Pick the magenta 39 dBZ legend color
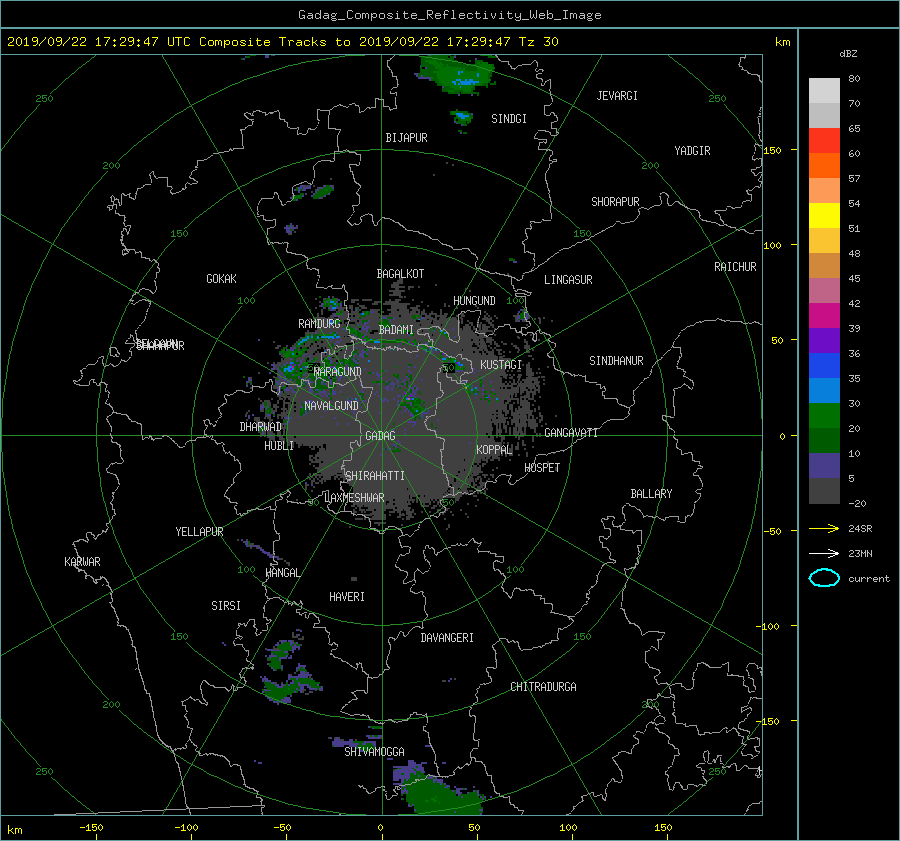This screenshot has width=900, height=841. pos(824,315)
